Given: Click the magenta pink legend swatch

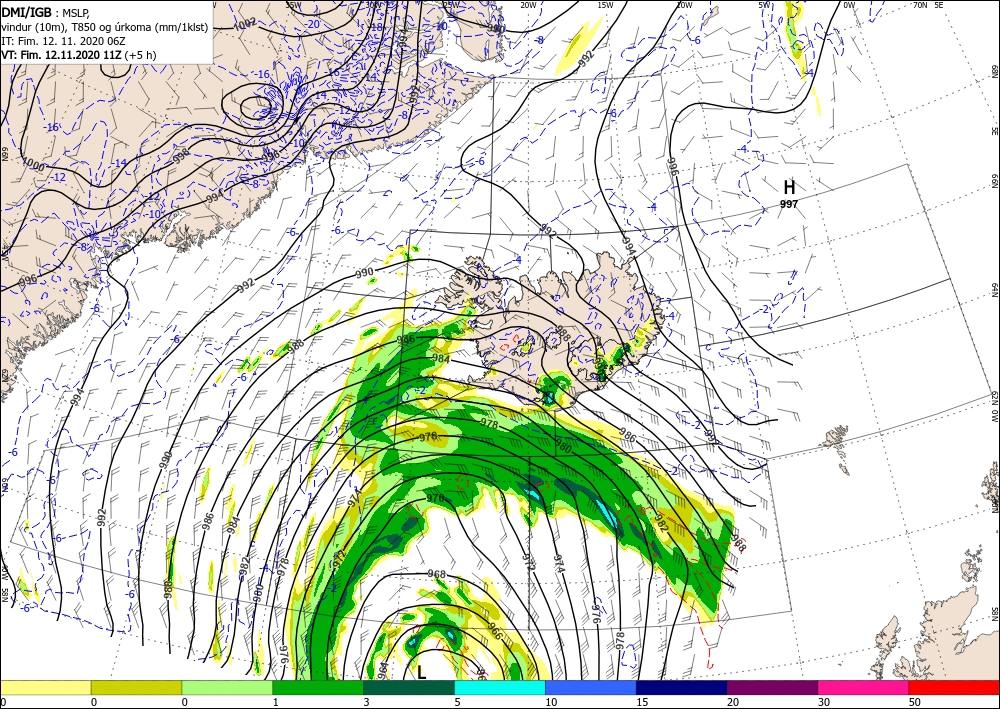Looking at the screenshot, I should coord(863,687).
